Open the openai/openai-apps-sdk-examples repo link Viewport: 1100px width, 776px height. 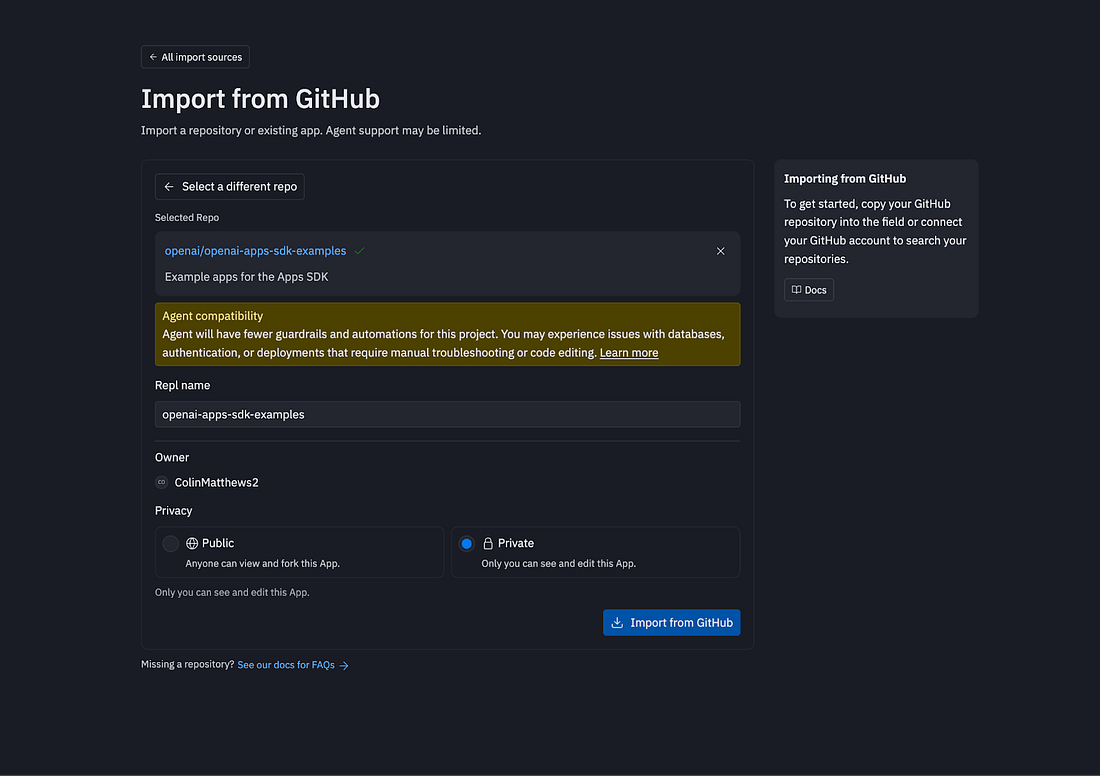[x=255, y=251]
